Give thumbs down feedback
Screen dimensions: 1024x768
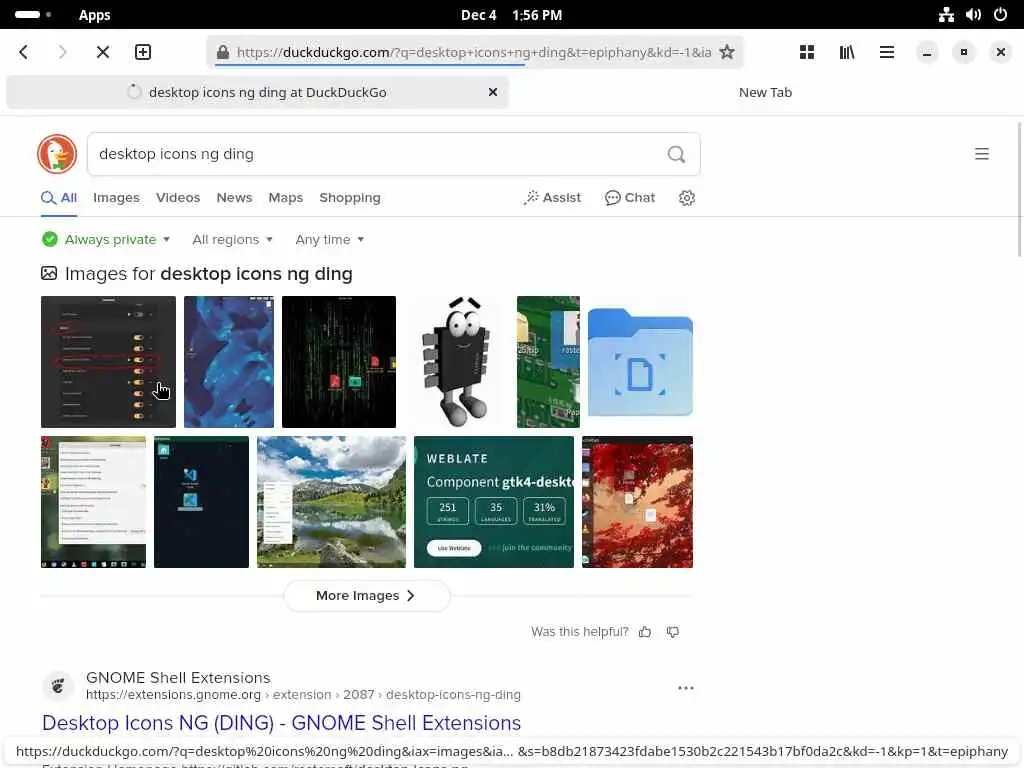(673, 632)
